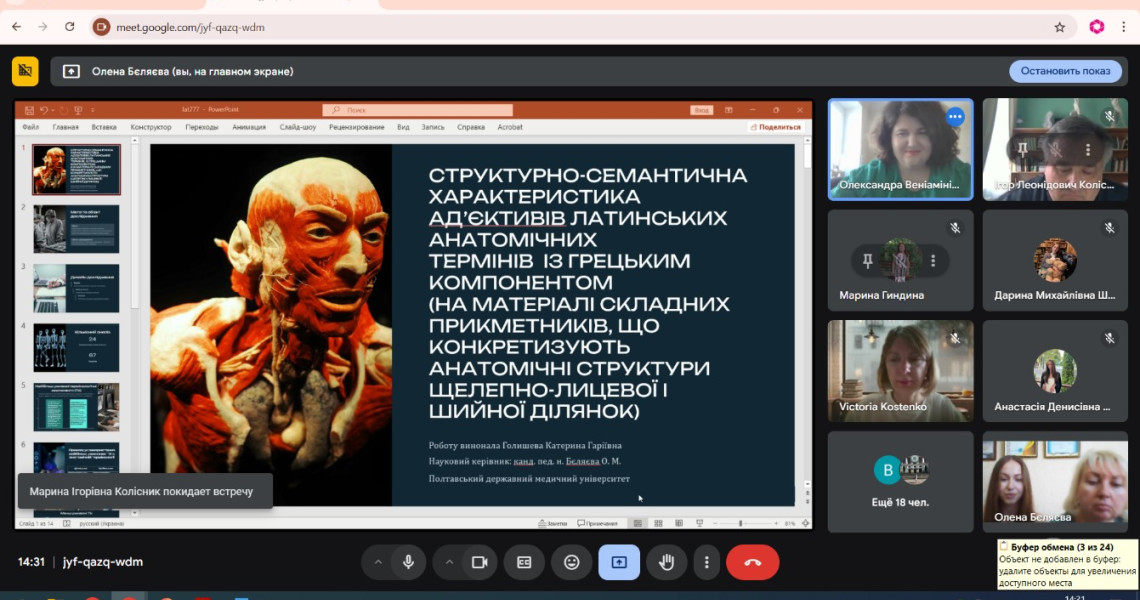
Task: Click the Вход sign-in button in PowerPoint
Action: pyautogui.click(x=702, y=110)
